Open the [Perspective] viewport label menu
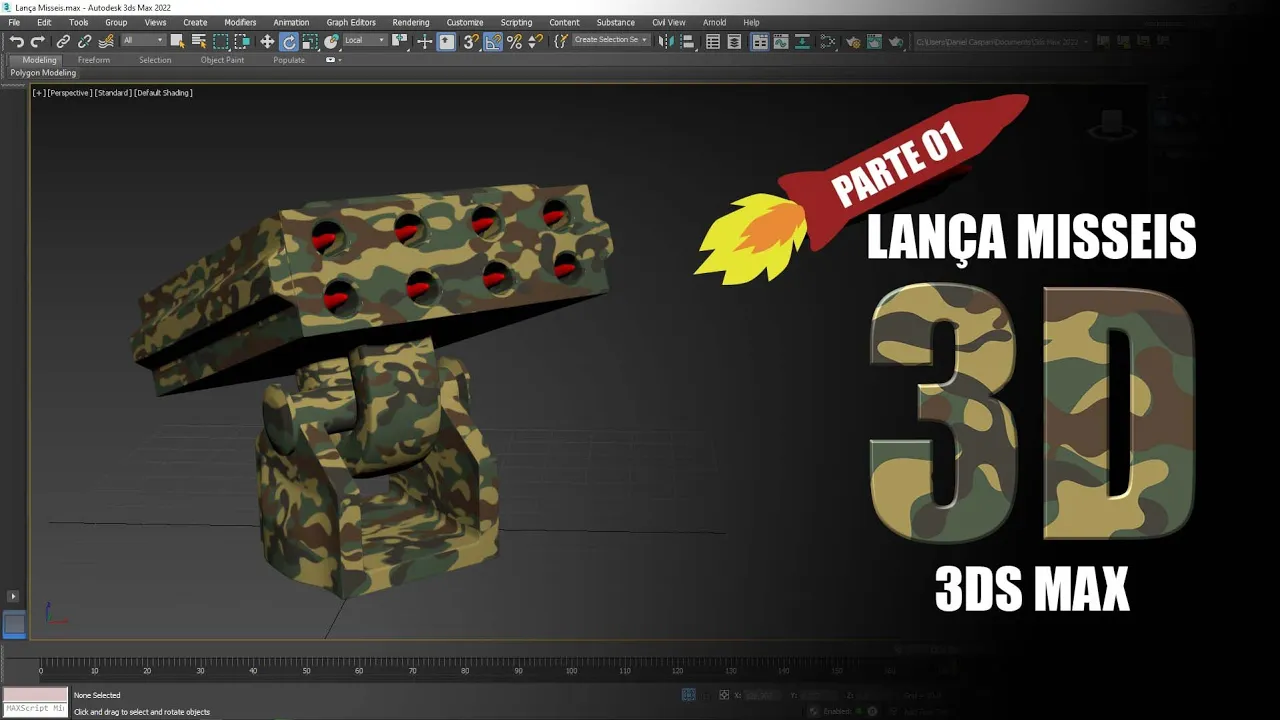 point(70,93)
